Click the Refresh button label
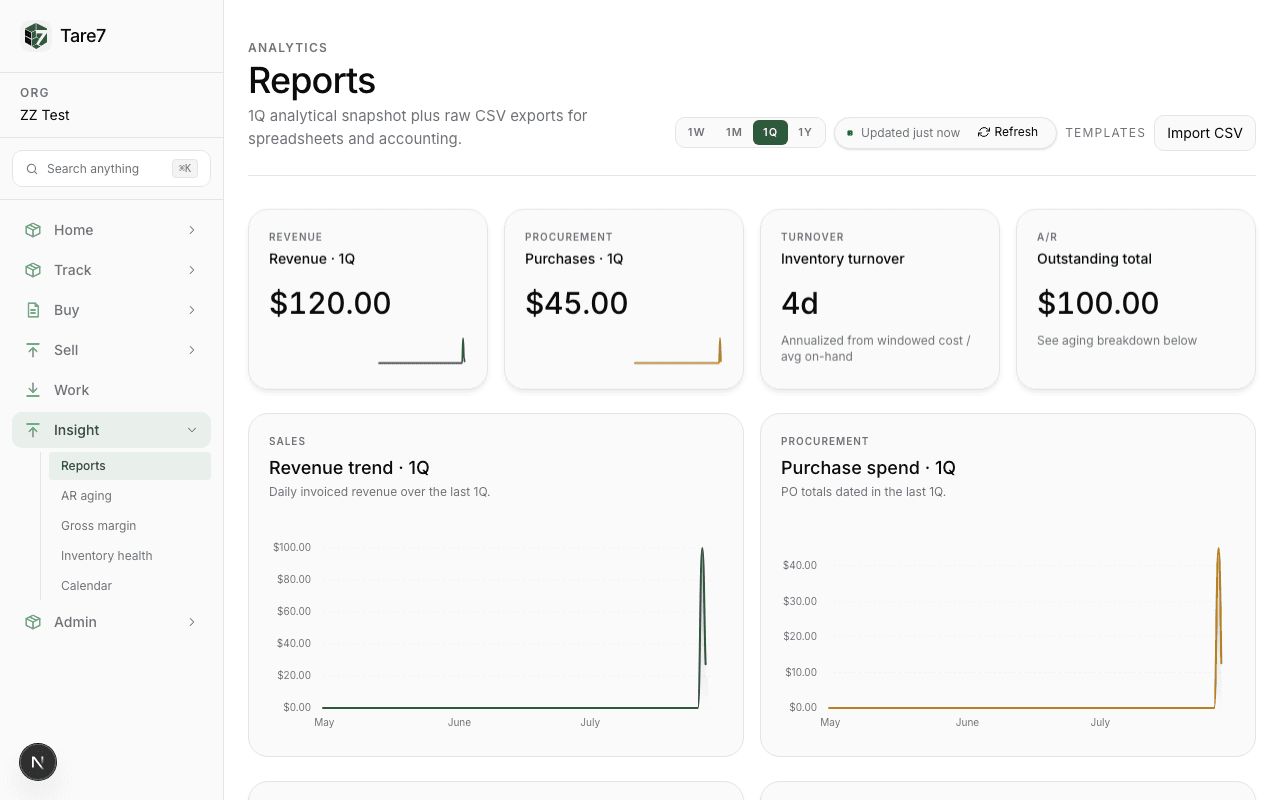Viewport: 1280px width, 800px height. [x=1016, y=132]
